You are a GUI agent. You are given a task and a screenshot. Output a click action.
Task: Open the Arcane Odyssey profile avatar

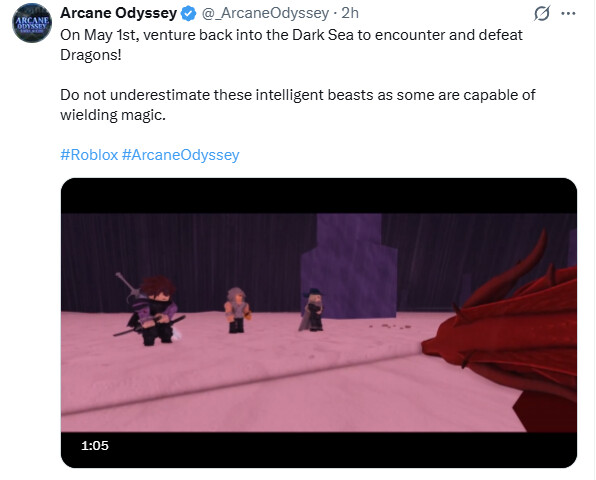tap(32, 23)
